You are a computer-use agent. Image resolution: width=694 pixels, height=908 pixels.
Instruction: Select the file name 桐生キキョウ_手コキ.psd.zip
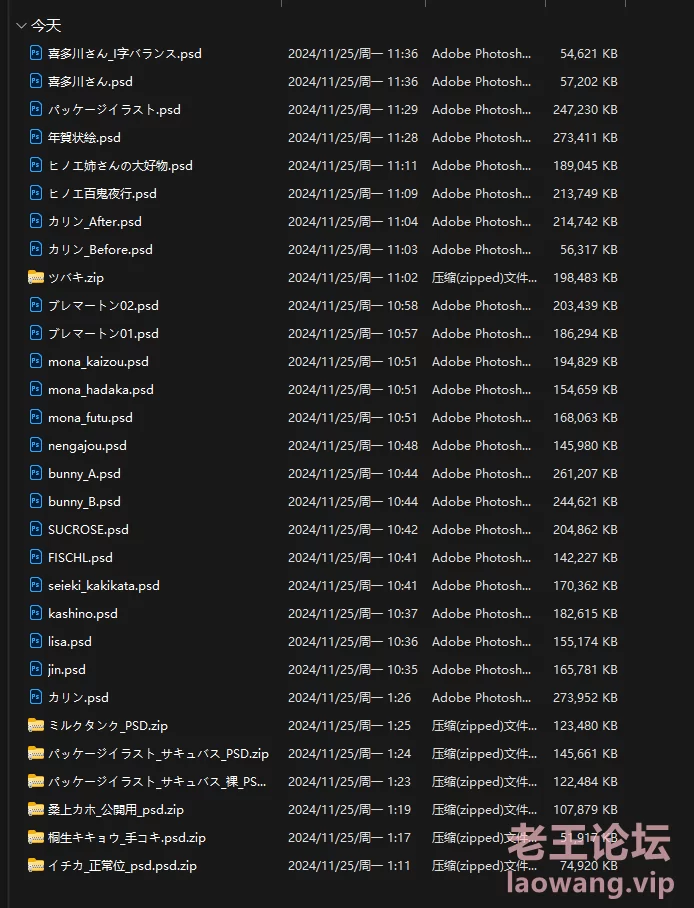click(127, 837)
